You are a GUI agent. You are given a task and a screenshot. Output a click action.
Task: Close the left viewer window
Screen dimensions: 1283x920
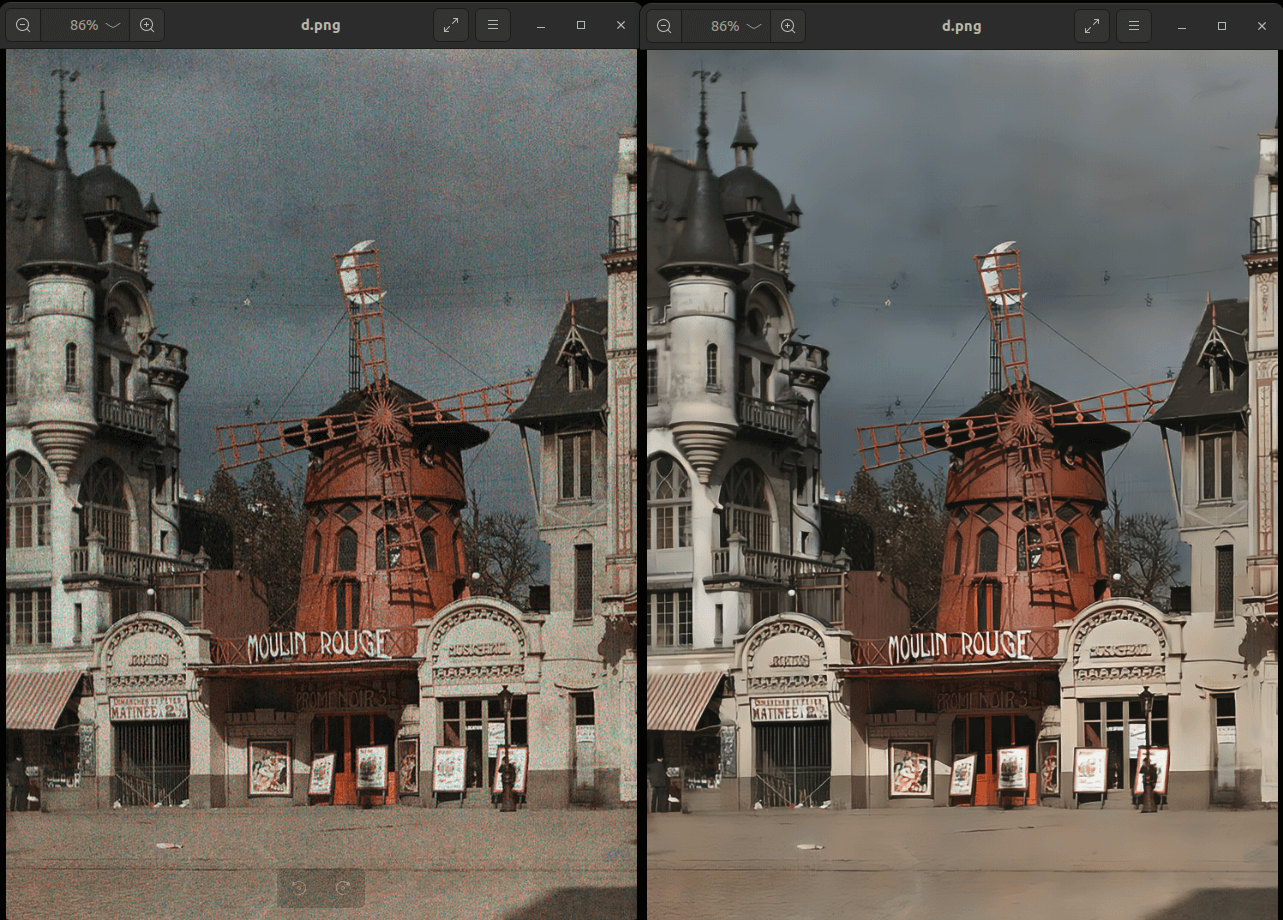(621, 25)
